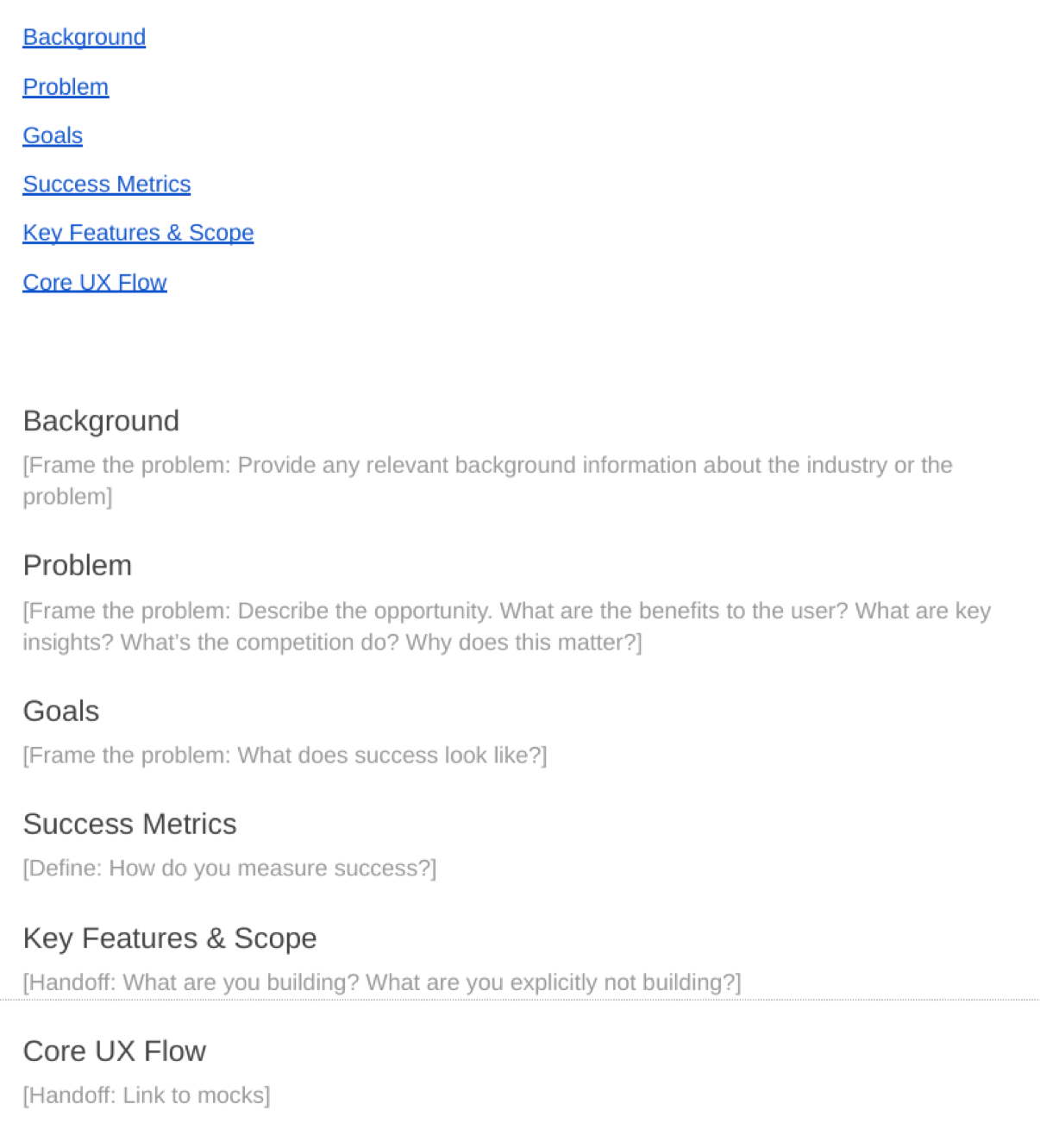Click the Problem section heading
The height and width of the screenshot is (1148, 1040).
pos(78,566)
